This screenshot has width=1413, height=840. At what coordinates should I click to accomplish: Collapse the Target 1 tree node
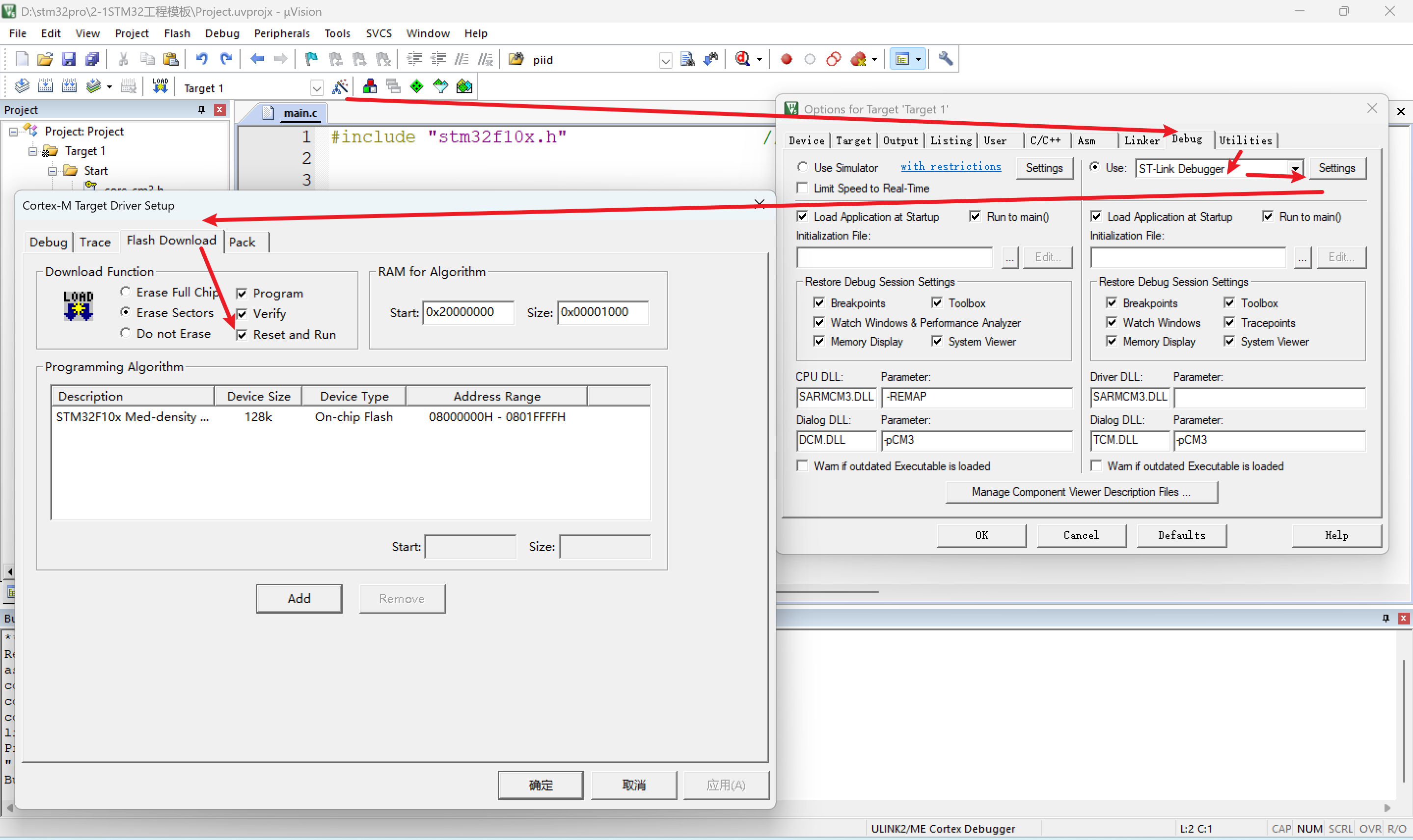pyautogui.click(x=33, y=151)
